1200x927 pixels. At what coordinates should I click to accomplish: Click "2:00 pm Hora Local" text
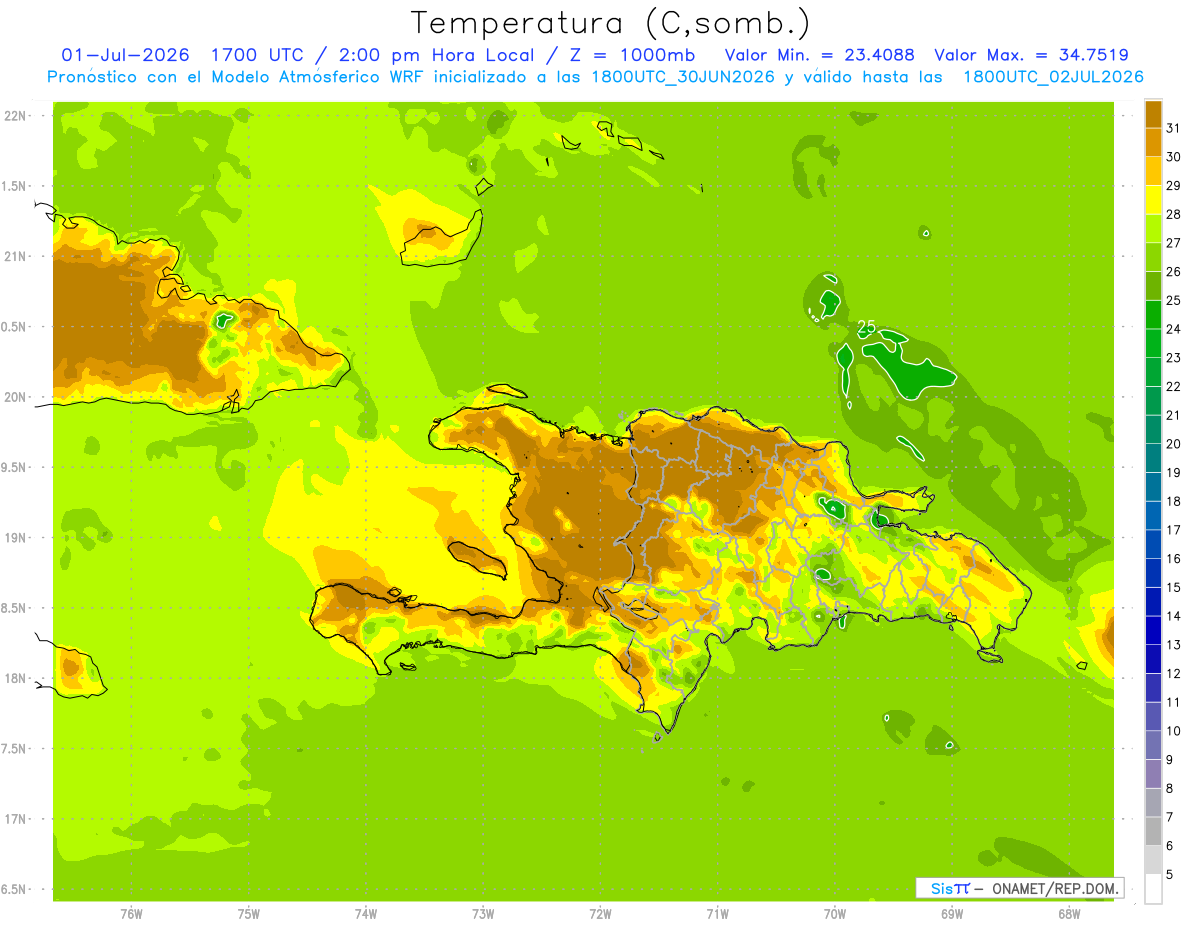(438, 55)
